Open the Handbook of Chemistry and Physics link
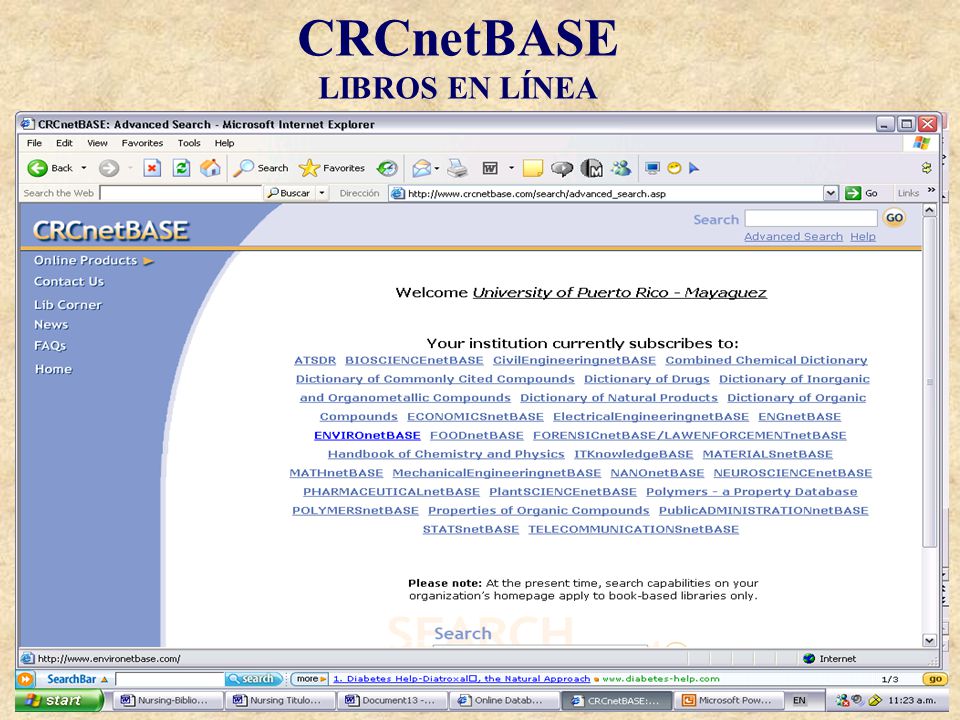960x720 pixels. [446, 454]
